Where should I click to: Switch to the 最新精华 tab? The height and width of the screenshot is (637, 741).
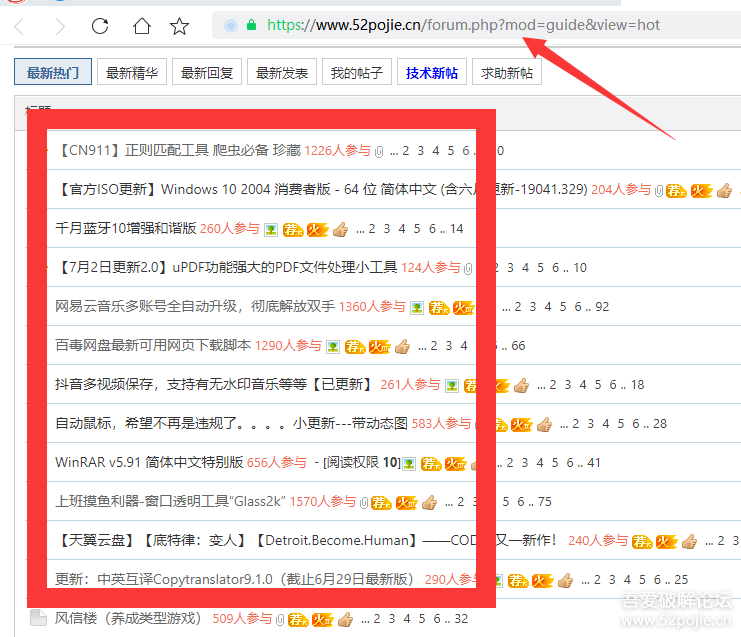[x=132, y=72]
